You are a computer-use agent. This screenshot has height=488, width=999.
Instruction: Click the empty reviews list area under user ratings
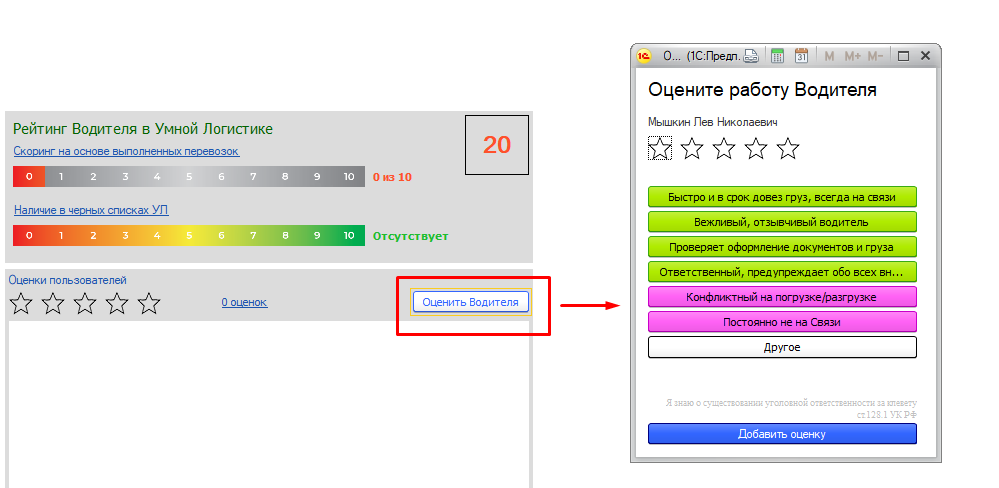(269, 404)
